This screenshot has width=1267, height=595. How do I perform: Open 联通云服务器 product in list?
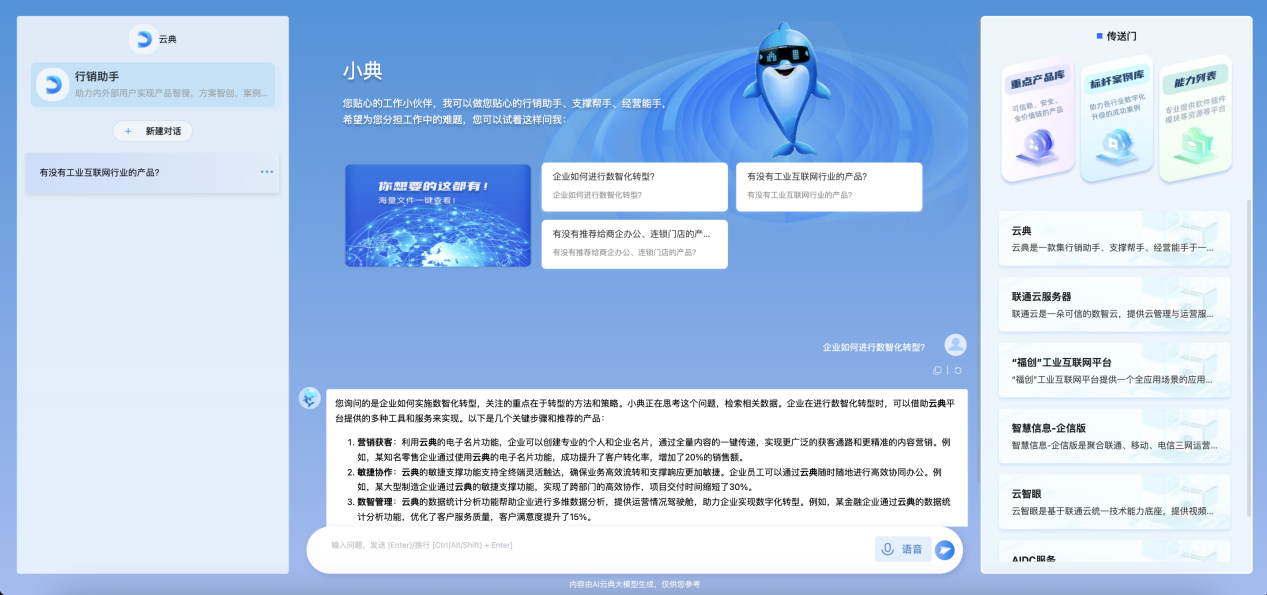[1115, 304]
